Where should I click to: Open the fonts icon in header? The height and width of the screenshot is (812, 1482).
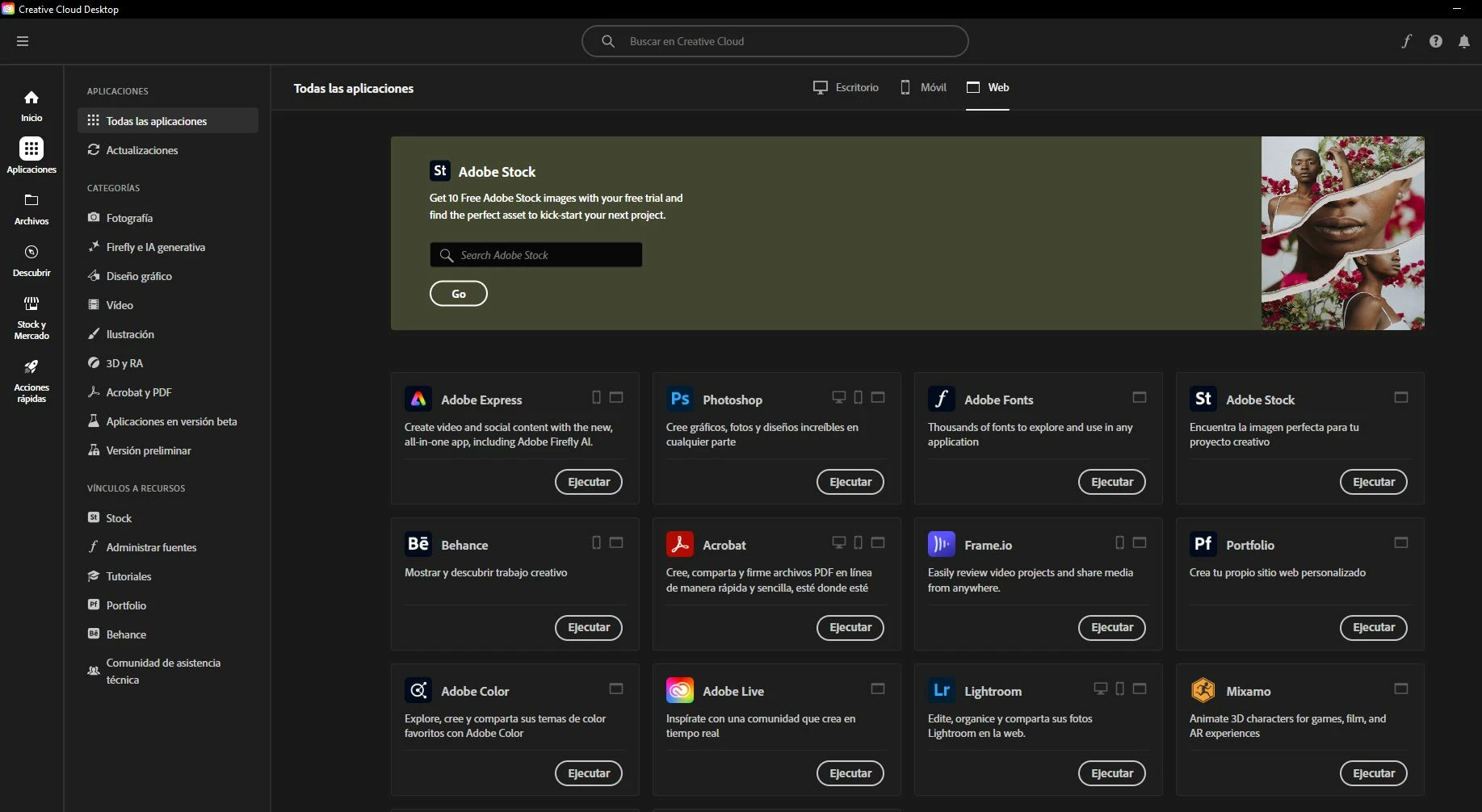tap(1407, 41)
